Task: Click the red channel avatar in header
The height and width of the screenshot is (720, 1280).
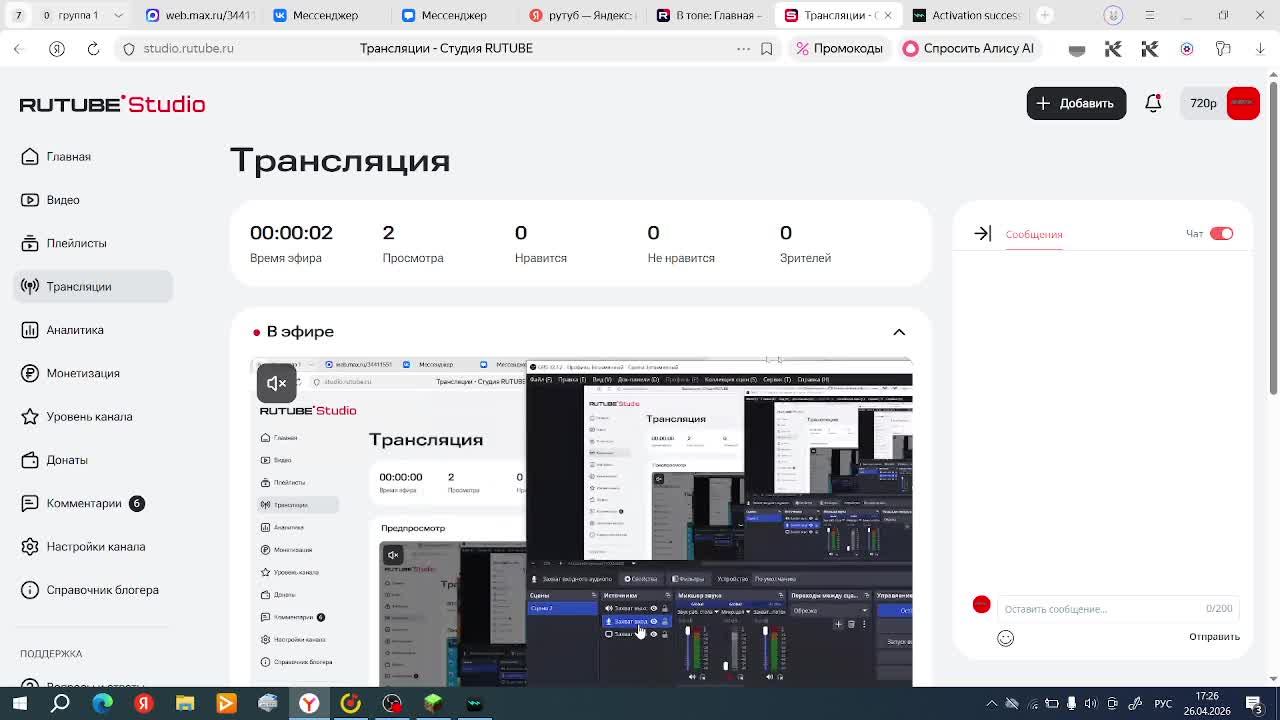Action: tap(1243, 103)
